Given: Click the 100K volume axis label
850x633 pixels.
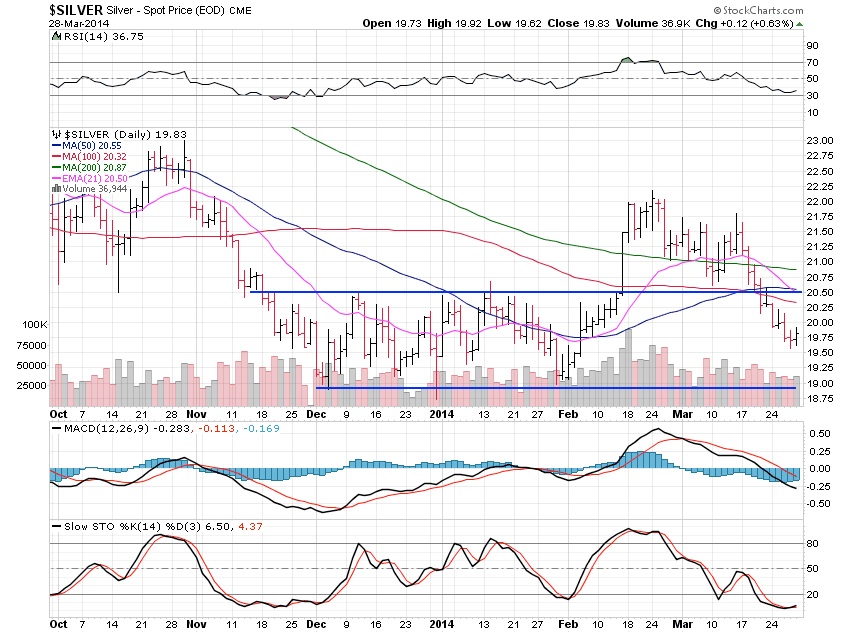Looking at the screenshot, I should (x=35, y=324).
